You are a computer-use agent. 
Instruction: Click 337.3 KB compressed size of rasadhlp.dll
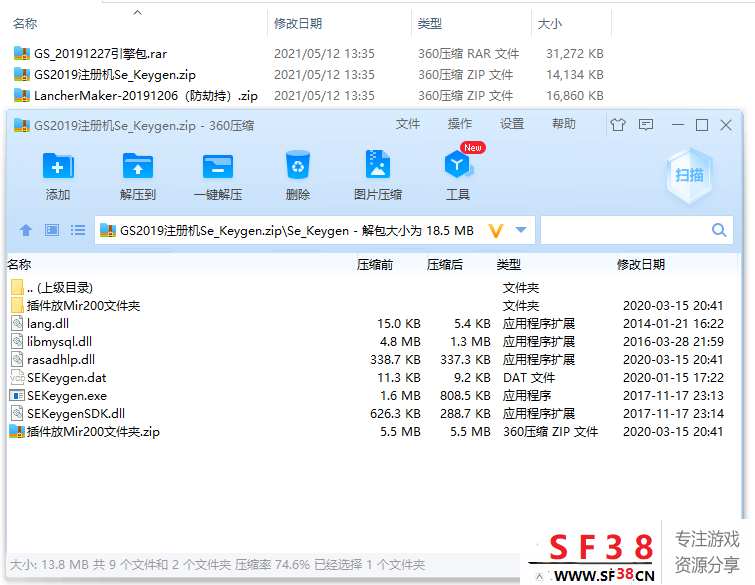tap(465, 360)
